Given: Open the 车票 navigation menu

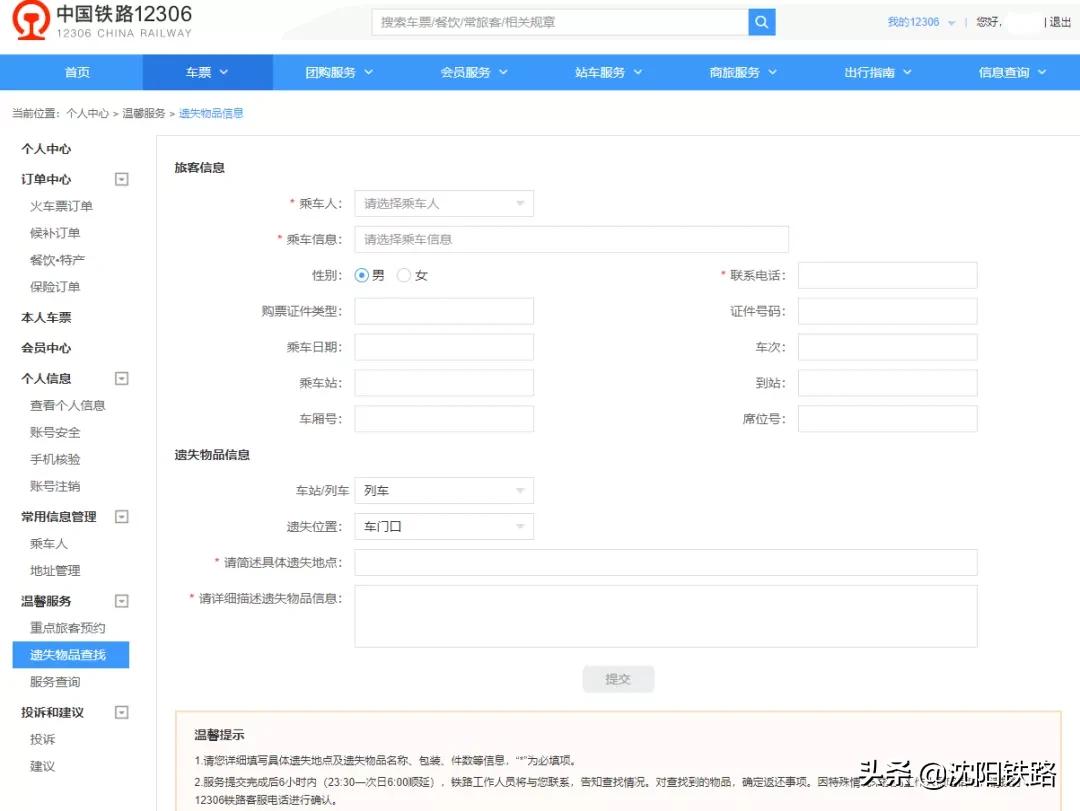Looking at the screenshot, I should 206,72.
